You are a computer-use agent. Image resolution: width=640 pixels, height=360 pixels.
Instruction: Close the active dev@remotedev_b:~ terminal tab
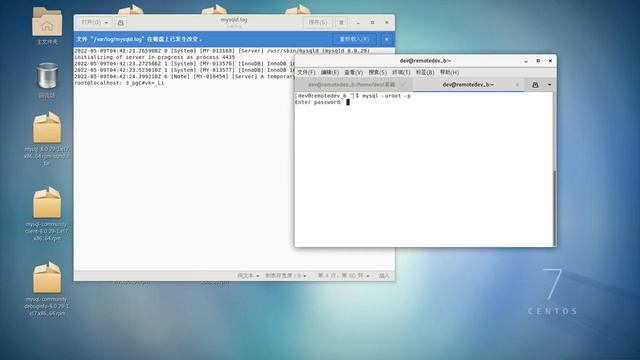517,84
